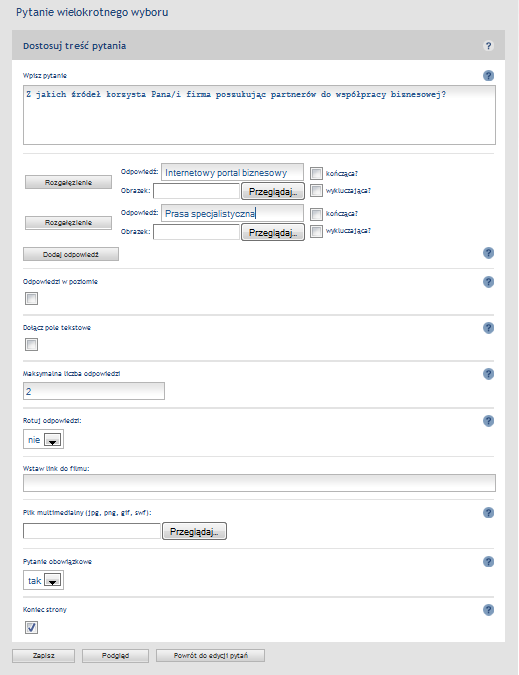Viewport: 519px width, 675px height.
Task: Focus the Wstaw link do filmu field
Action: tap(260, 483)
